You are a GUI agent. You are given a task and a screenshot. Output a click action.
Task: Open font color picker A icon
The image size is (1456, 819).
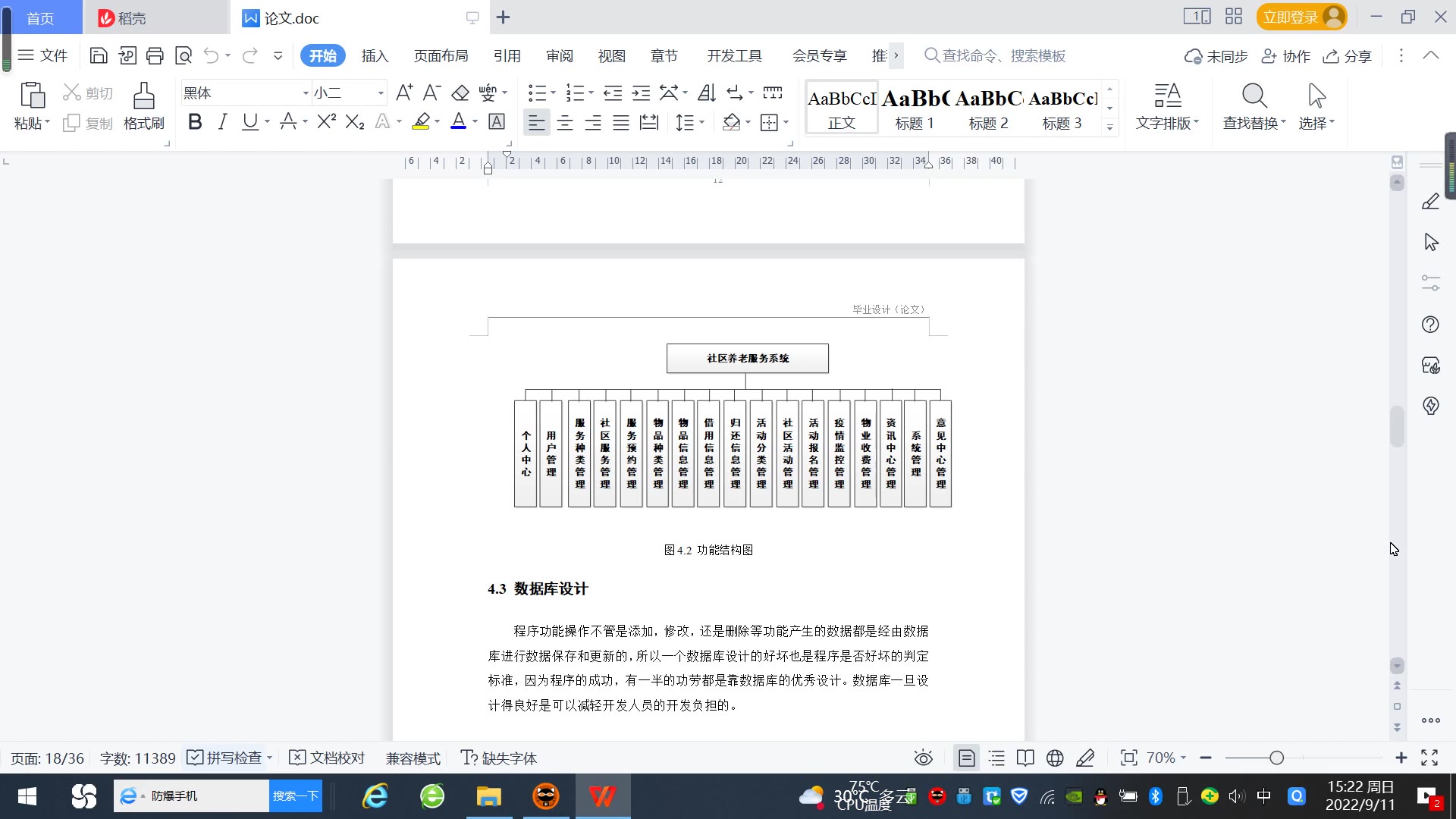pos(458,121)
